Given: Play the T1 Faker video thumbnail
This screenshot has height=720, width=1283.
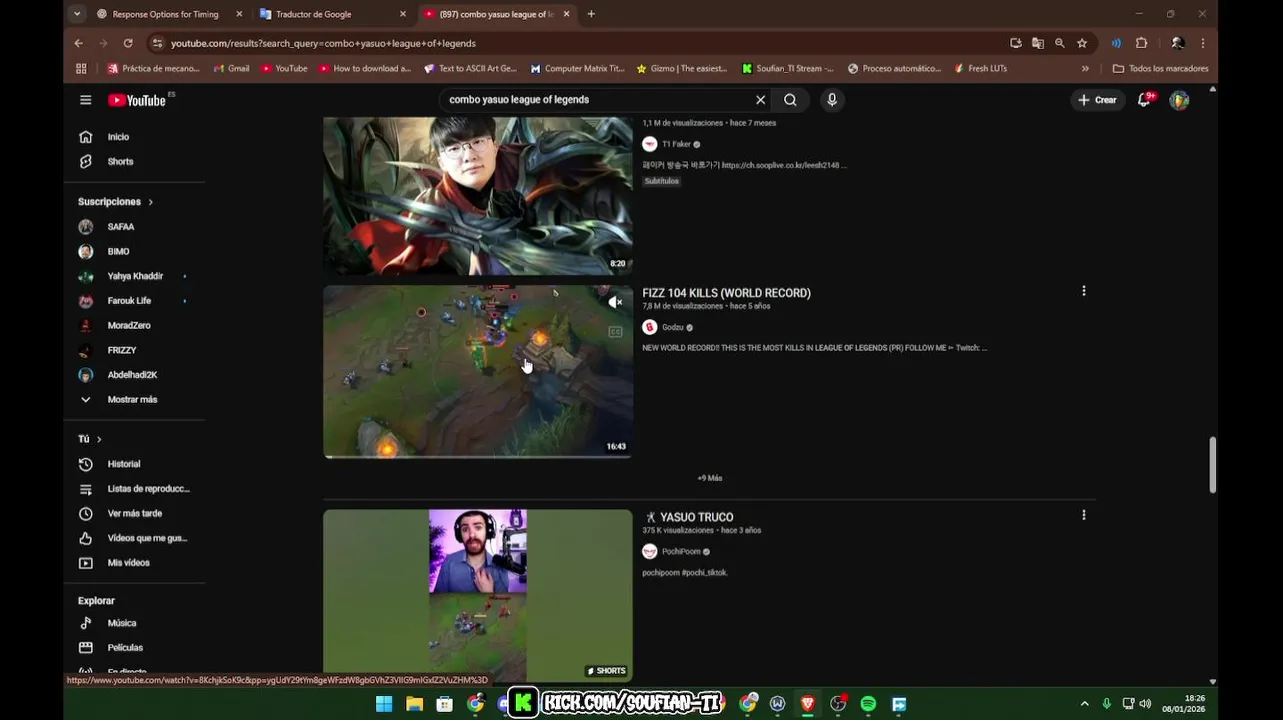Looking at the screenshot, I should pyautogui.click(x=478, y=196).
